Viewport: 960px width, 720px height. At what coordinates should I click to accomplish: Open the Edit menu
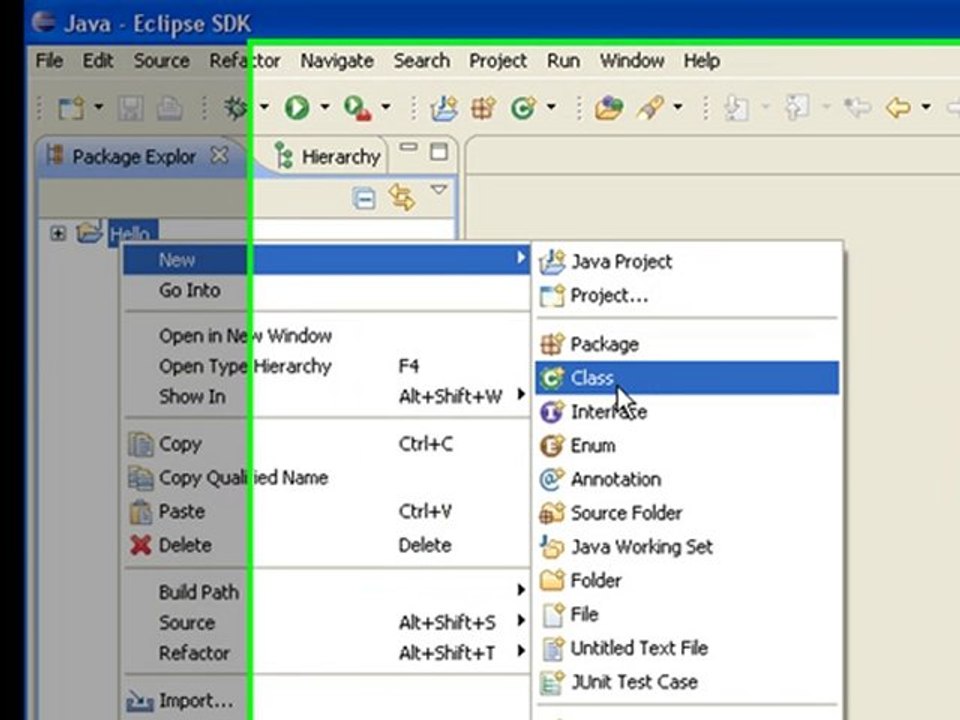(x=98, y=61)
